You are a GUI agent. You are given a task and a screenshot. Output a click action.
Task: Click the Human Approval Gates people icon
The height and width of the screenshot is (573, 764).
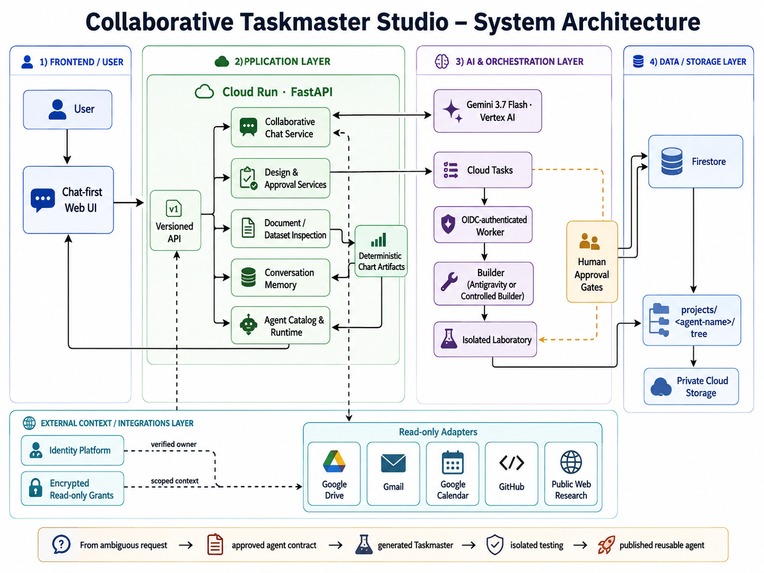click(590, 242)
